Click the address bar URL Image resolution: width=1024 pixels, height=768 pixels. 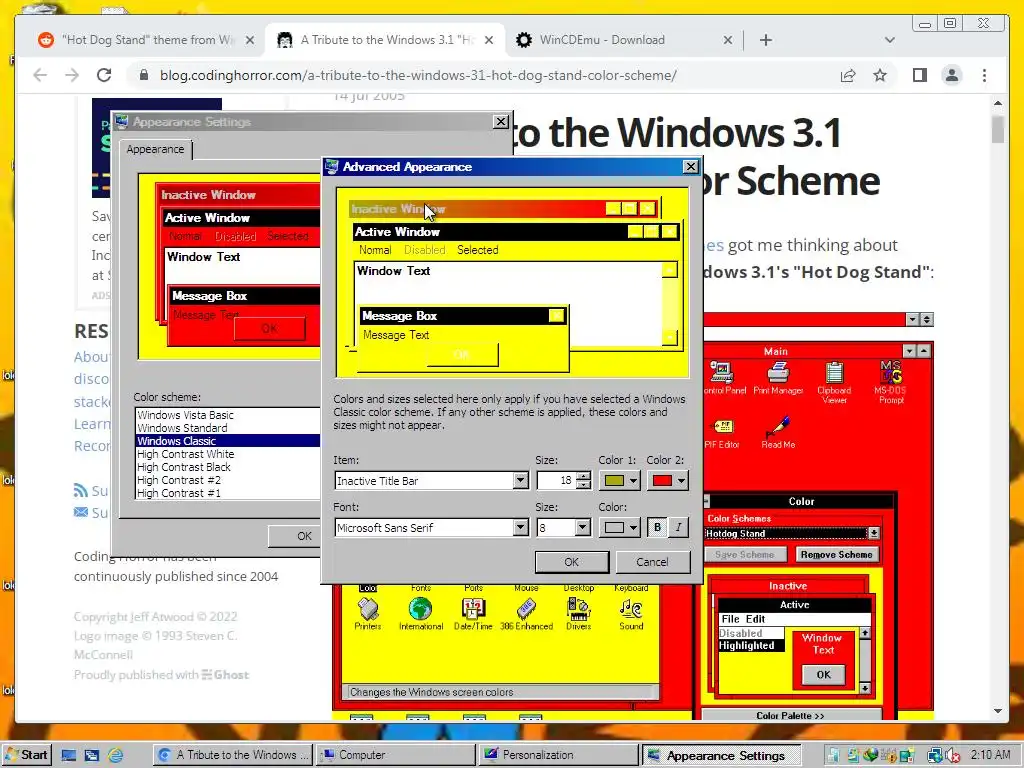tap(418, 75)
